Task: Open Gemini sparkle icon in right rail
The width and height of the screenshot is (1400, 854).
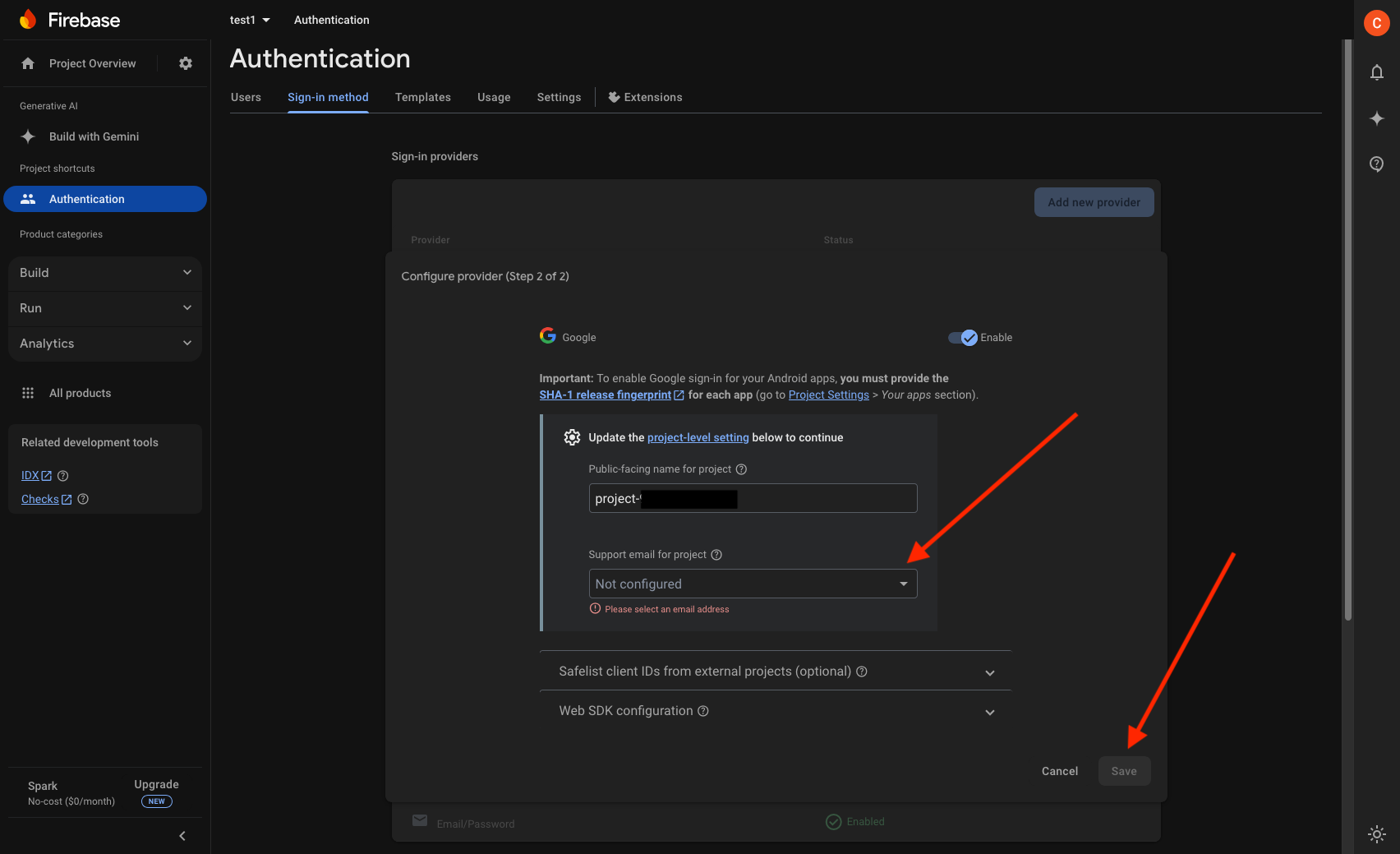Action: [x=1377, y=118]
